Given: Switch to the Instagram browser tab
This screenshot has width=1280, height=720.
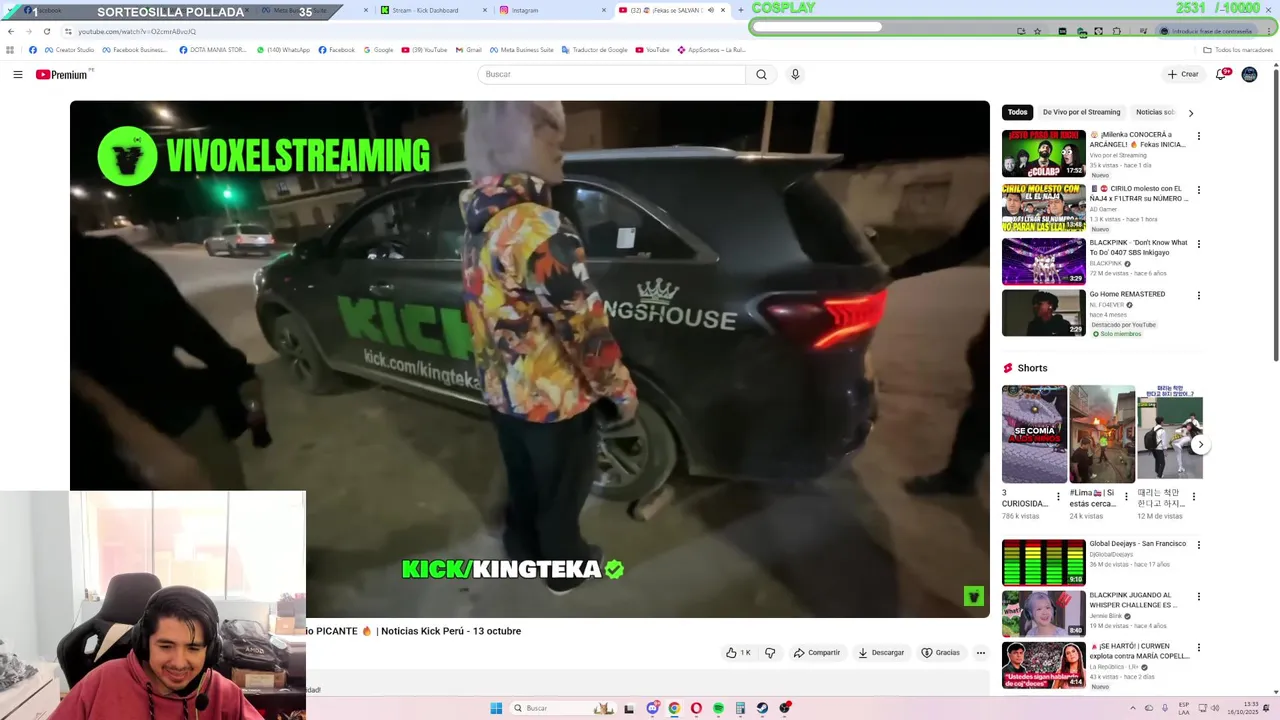Looking at the screenshot, I should pyautogui.click(x=553, y=10).
